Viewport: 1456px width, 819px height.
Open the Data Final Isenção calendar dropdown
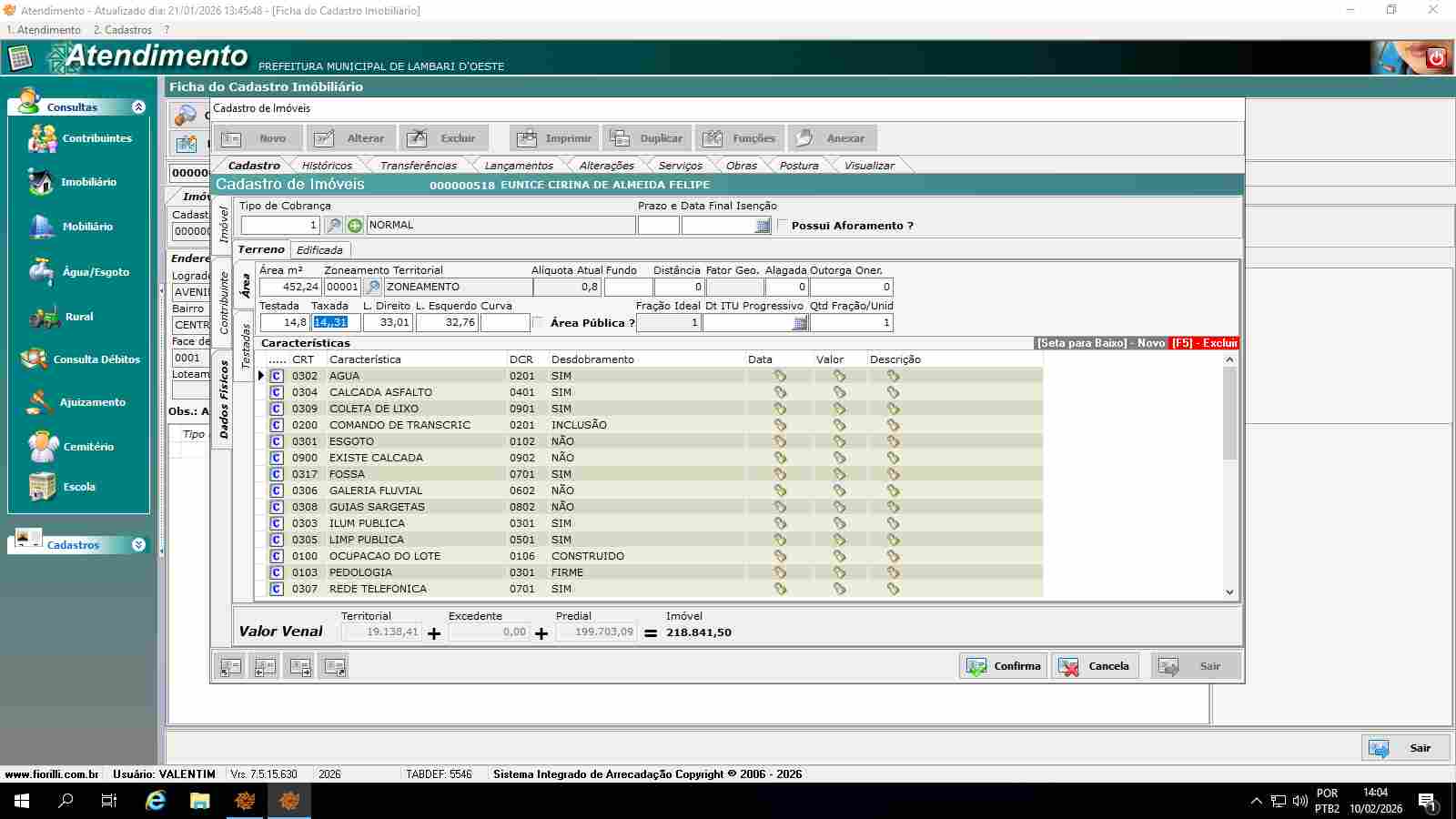click(763, 226)
